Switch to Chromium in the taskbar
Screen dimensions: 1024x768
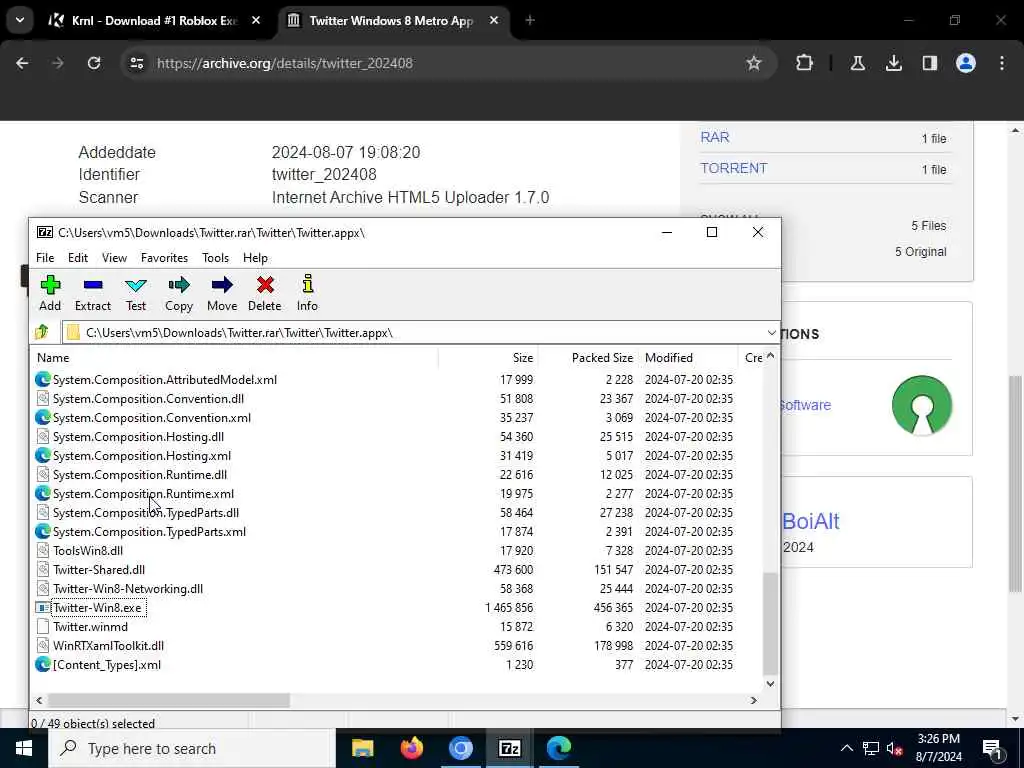[460, 748]
